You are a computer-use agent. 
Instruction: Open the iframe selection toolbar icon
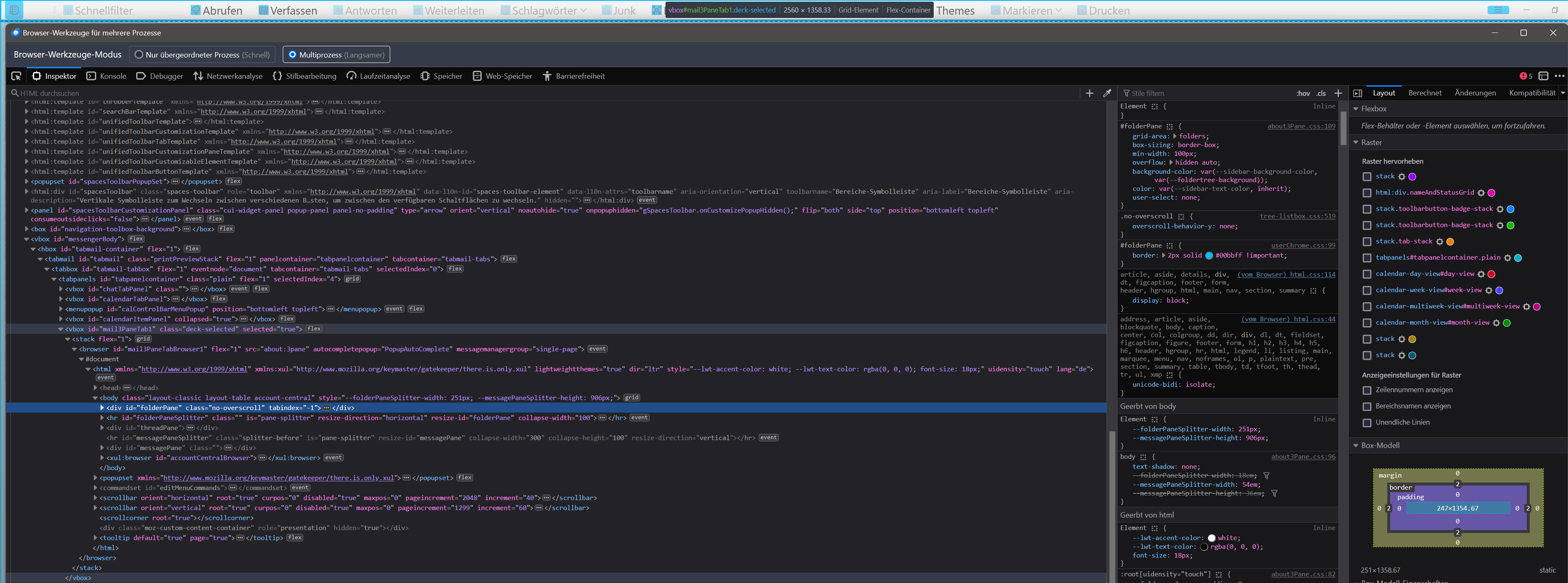pyautogui.click(x=1543, y=76)
